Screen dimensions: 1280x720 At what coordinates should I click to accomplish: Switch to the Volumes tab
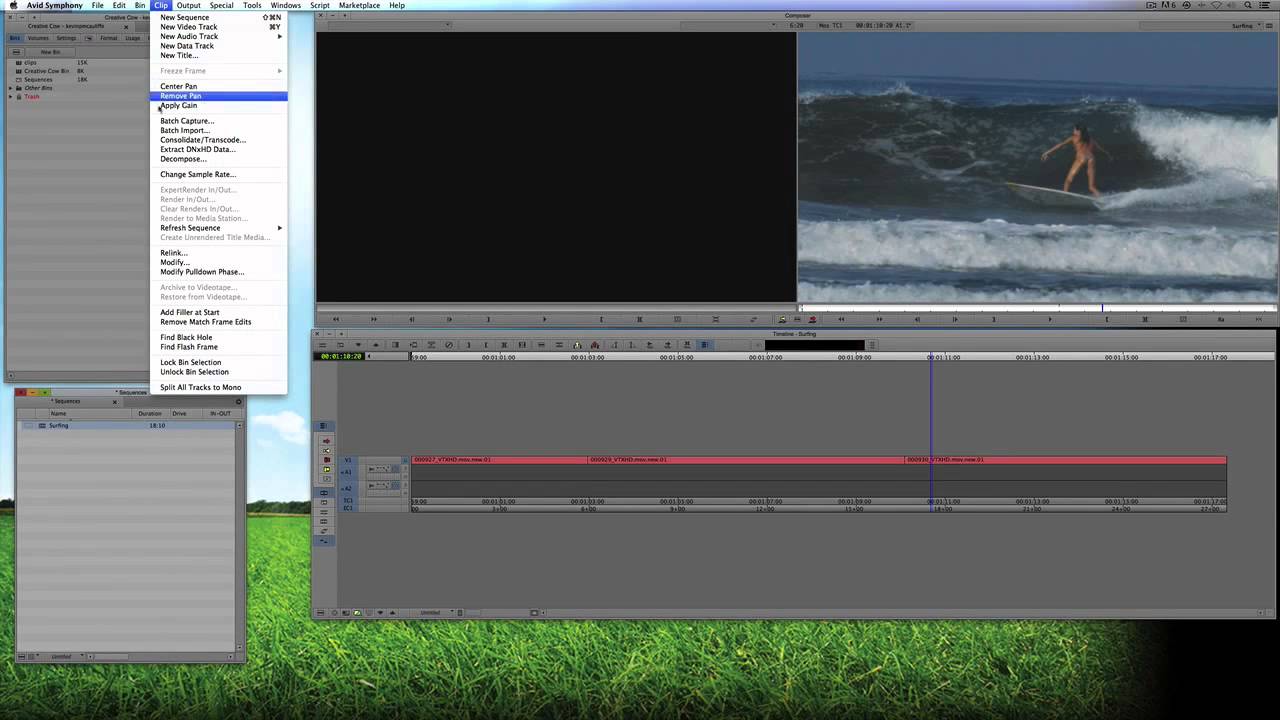[x=38, y=38]
